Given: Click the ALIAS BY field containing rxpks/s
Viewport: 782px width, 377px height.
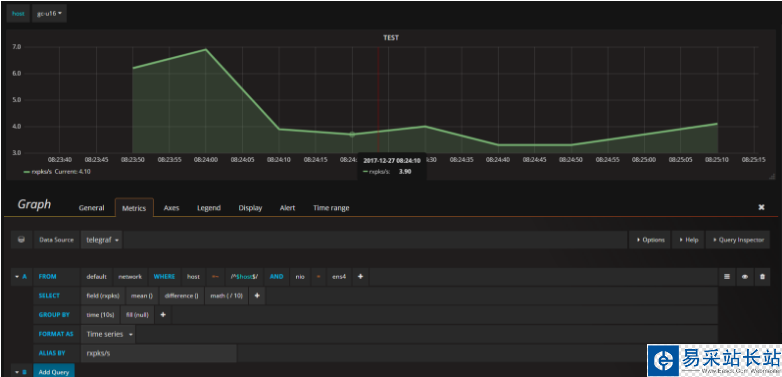Looking at the screenshot, I should (159, 353).
